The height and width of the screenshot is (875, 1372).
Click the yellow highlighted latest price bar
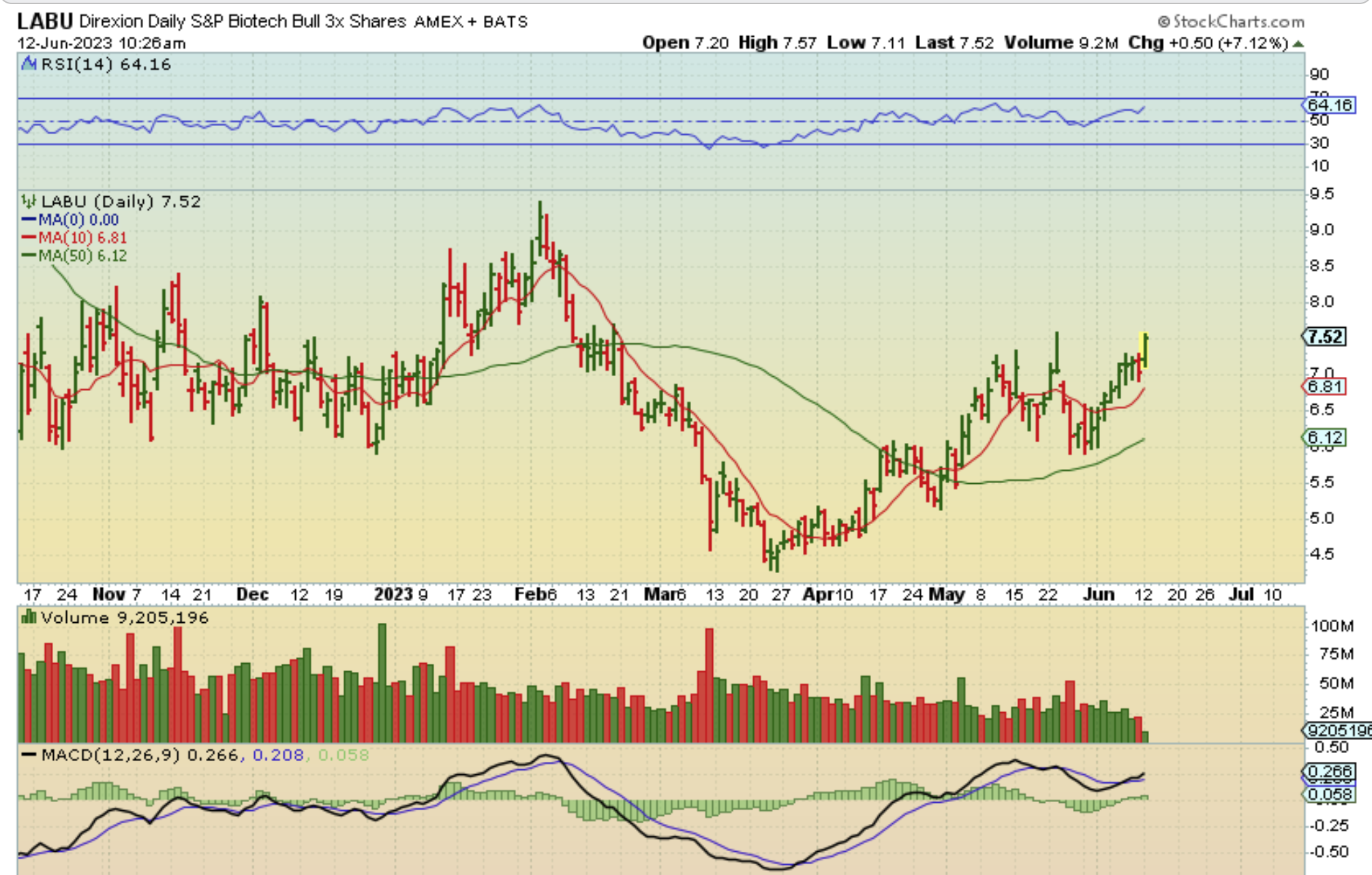1144,351
